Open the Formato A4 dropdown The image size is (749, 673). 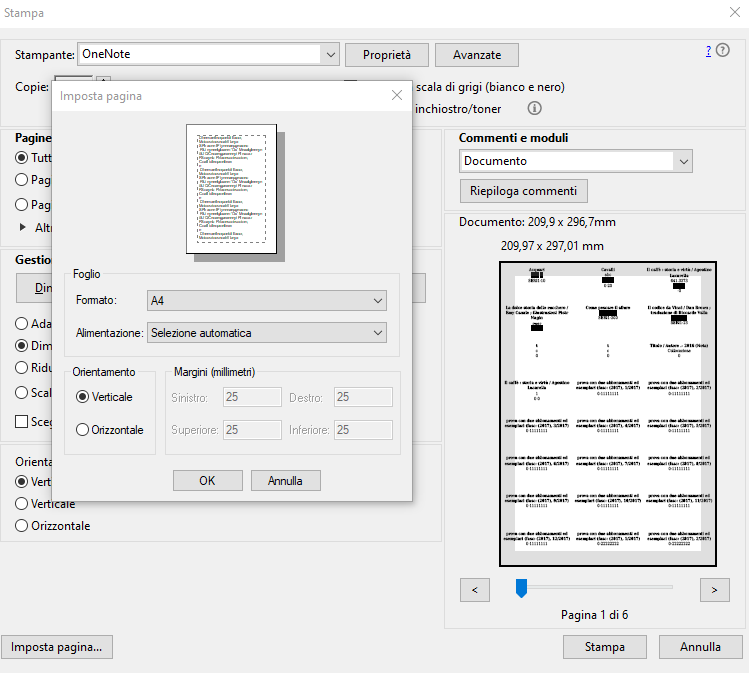(x=266, y=300)
